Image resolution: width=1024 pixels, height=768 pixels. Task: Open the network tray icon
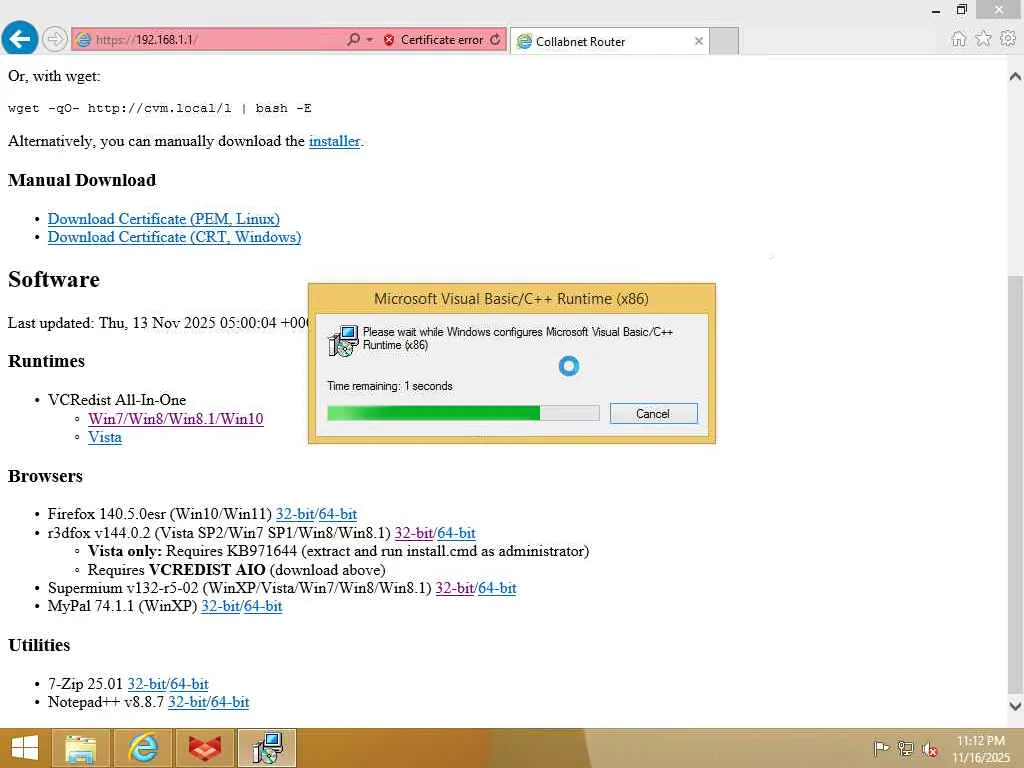click(x=906, y=748)
